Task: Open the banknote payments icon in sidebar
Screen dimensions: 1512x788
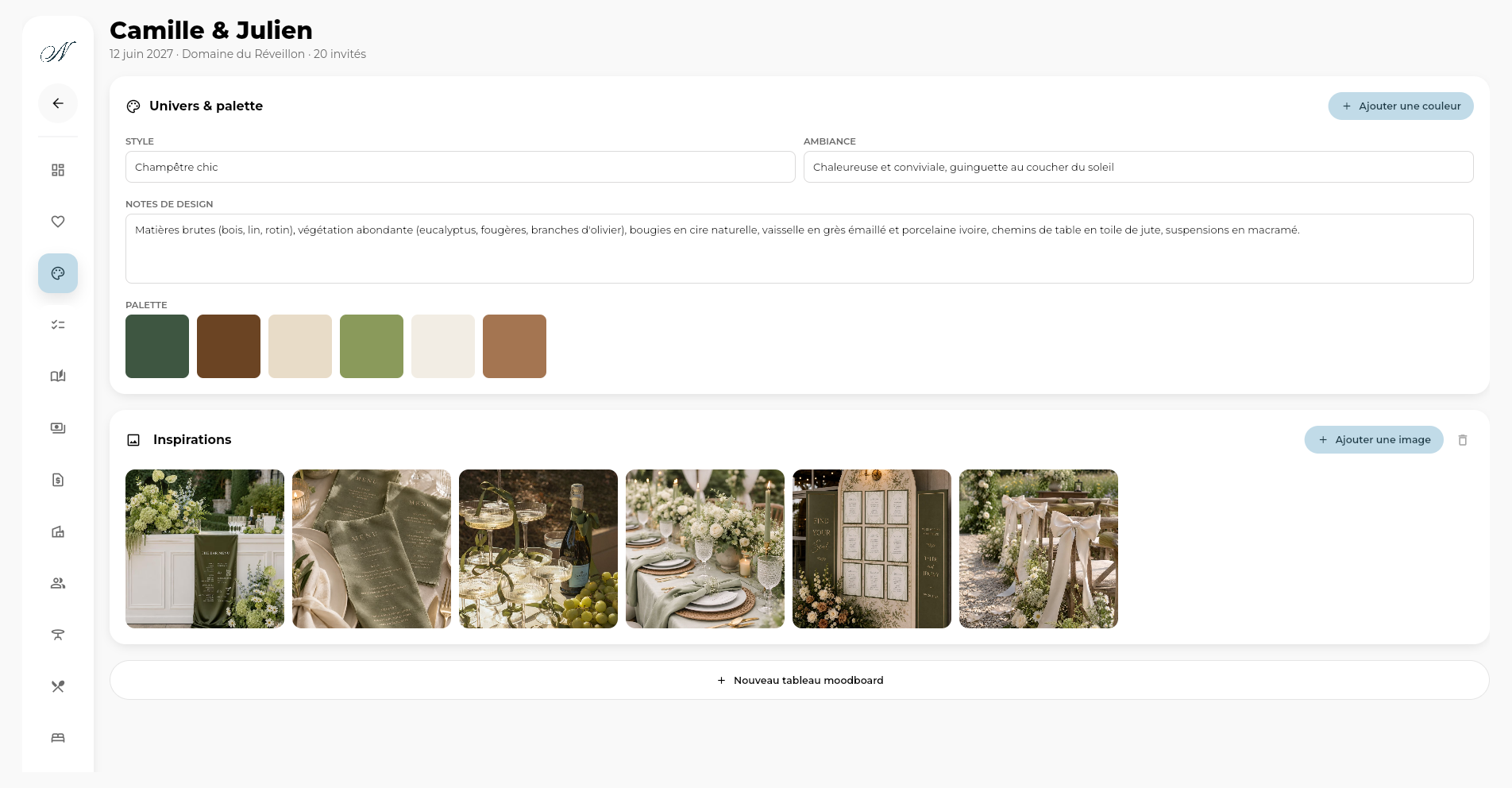Action: point(58,428)
